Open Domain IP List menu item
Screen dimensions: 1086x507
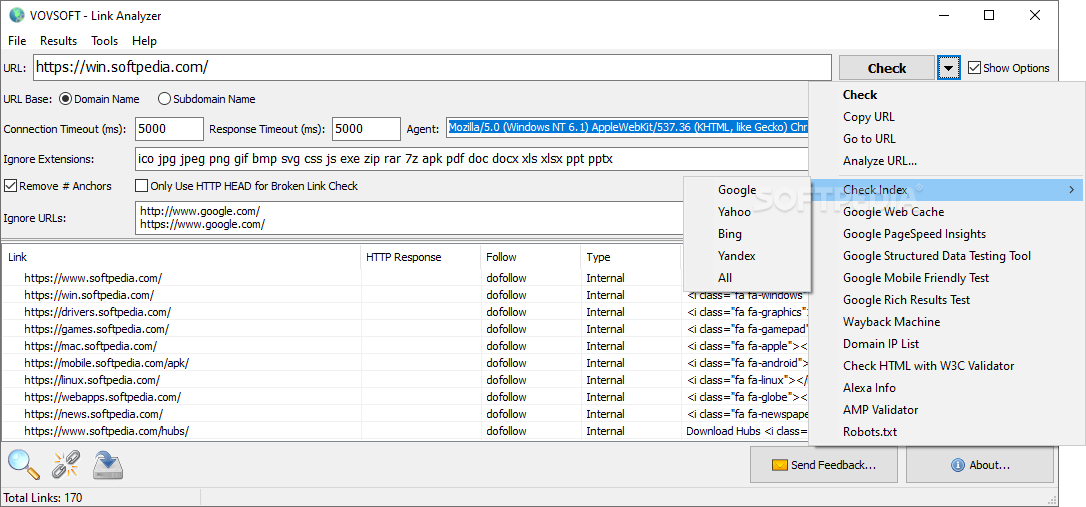pyautogui.click(x=946, y=344)
